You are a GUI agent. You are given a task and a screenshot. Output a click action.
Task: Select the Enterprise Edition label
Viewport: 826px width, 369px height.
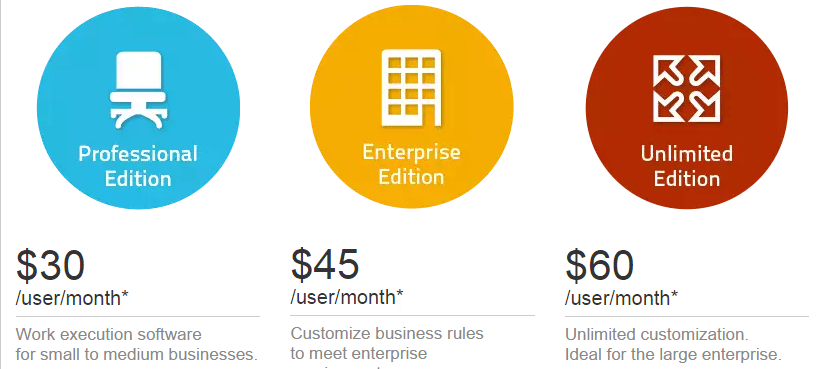(411, 164)
